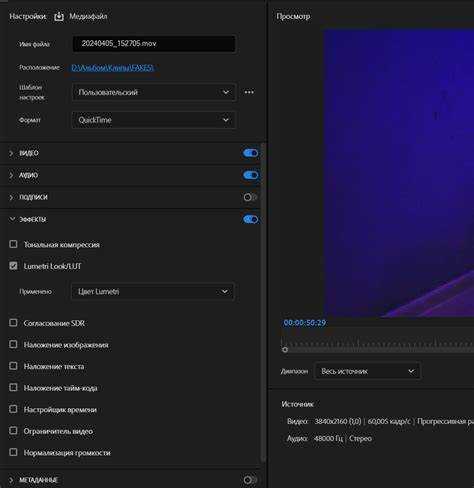The width and height of the screenshot is (474, 488).
Task: Toggle the АУДИО section switch
Action: pos(251,175)
